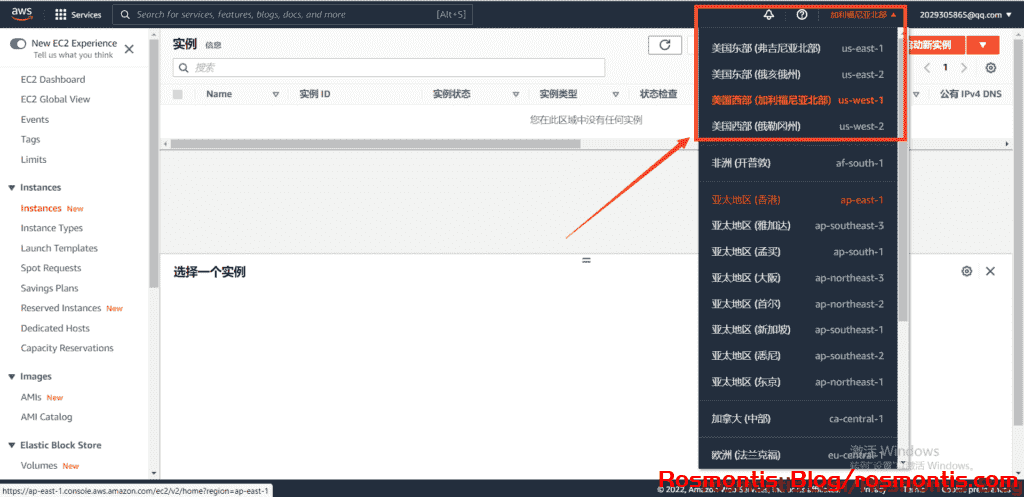Click the Tell us what you think link

[73, 56]
